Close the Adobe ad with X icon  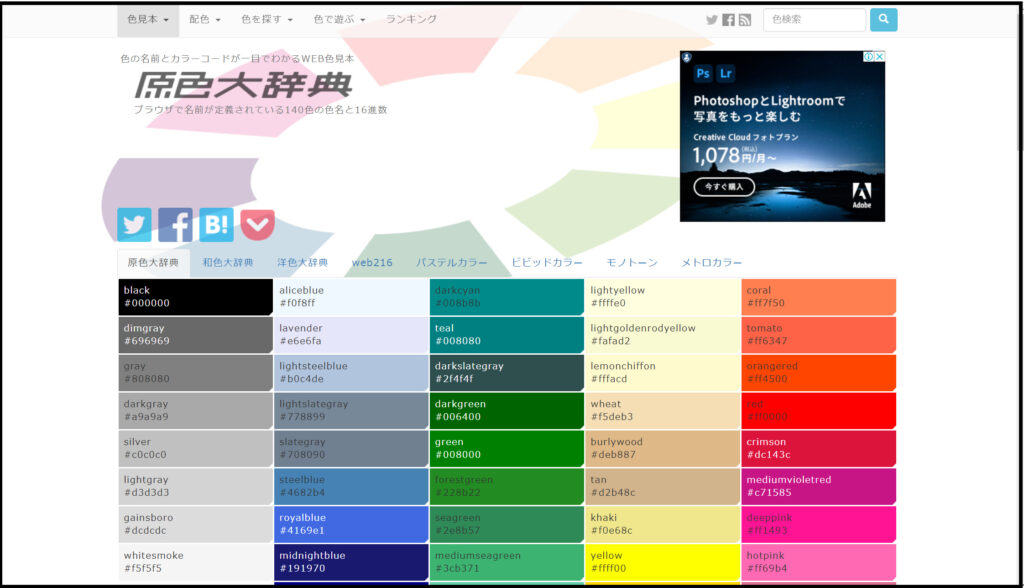[880, 57]
